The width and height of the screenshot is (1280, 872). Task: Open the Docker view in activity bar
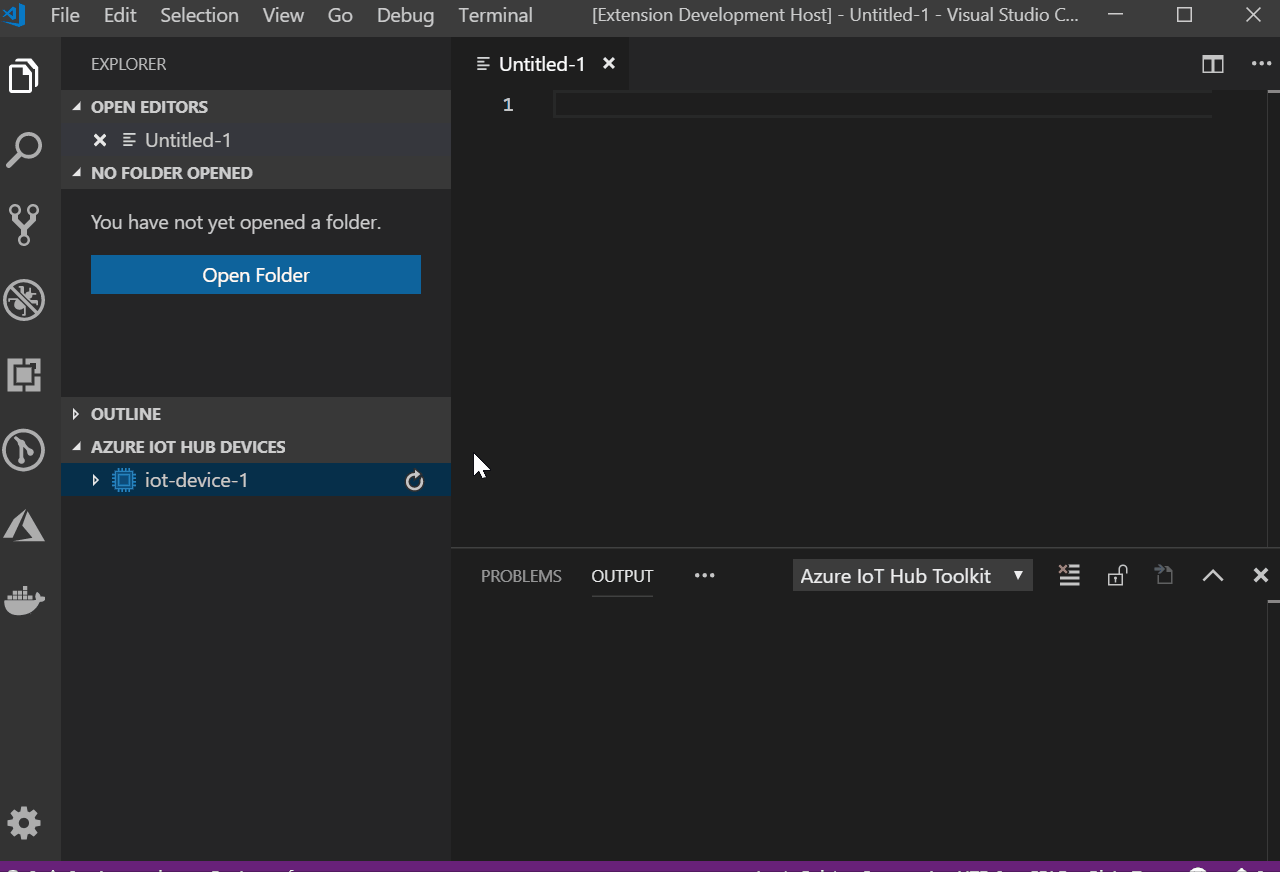(x=24, y=600)
